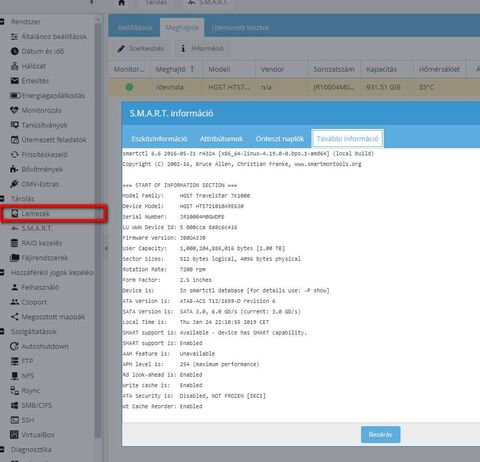This screenshot has width=480, height=462.
Task: Collapse the left navigation panel arrow
Action: [91, 2]
